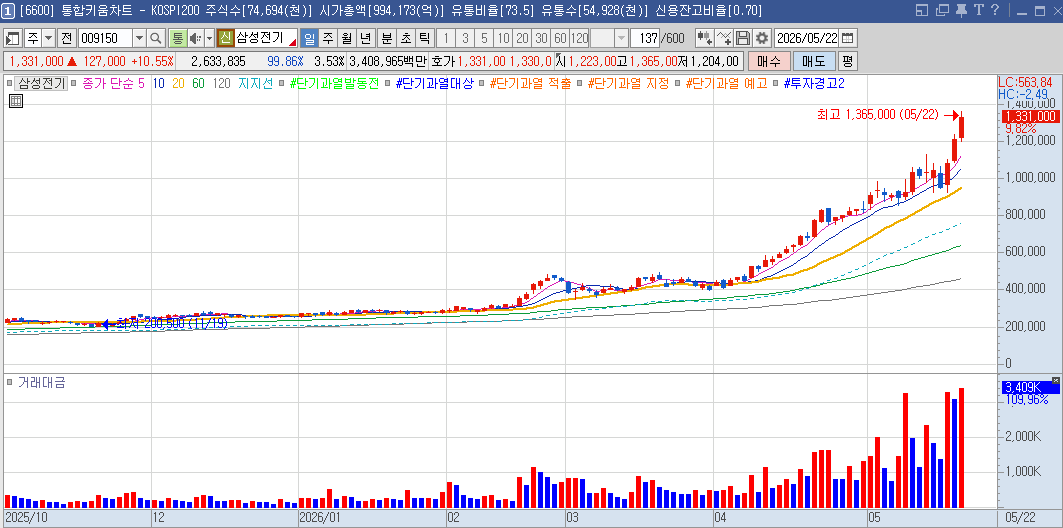Click the stock code input field 009150

click(x=106, y=38)
